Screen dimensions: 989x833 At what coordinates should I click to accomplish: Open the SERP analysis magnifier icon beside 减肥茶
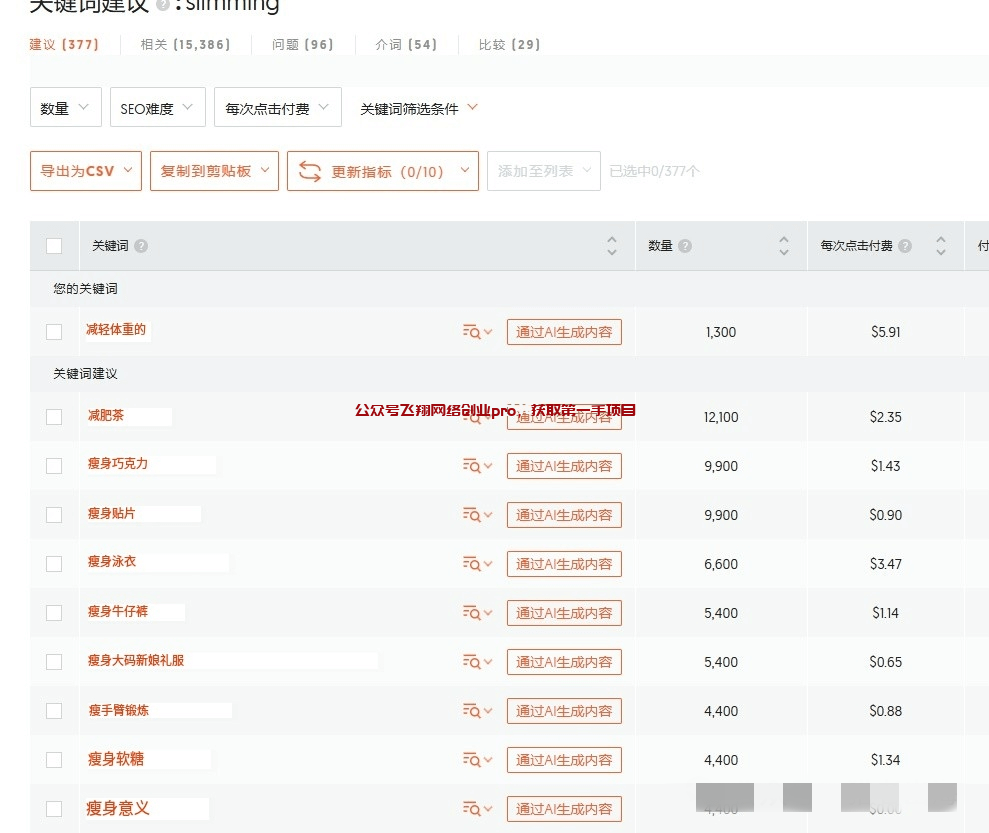point(475,417)
